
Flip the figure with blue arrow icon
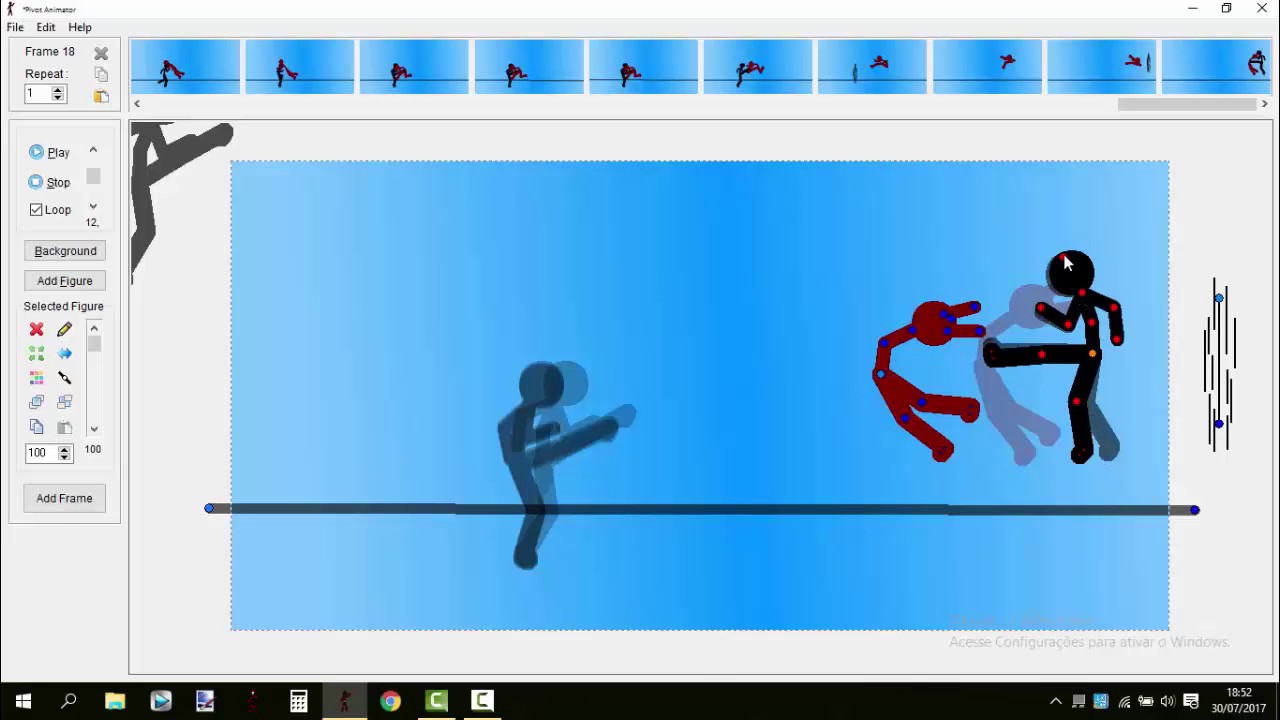[x=65, y=353]
